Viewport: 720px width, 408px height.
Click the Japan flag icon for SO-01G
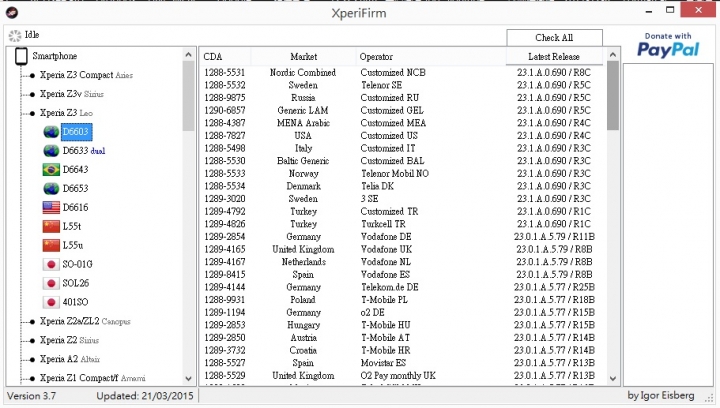tap(51, 264)
